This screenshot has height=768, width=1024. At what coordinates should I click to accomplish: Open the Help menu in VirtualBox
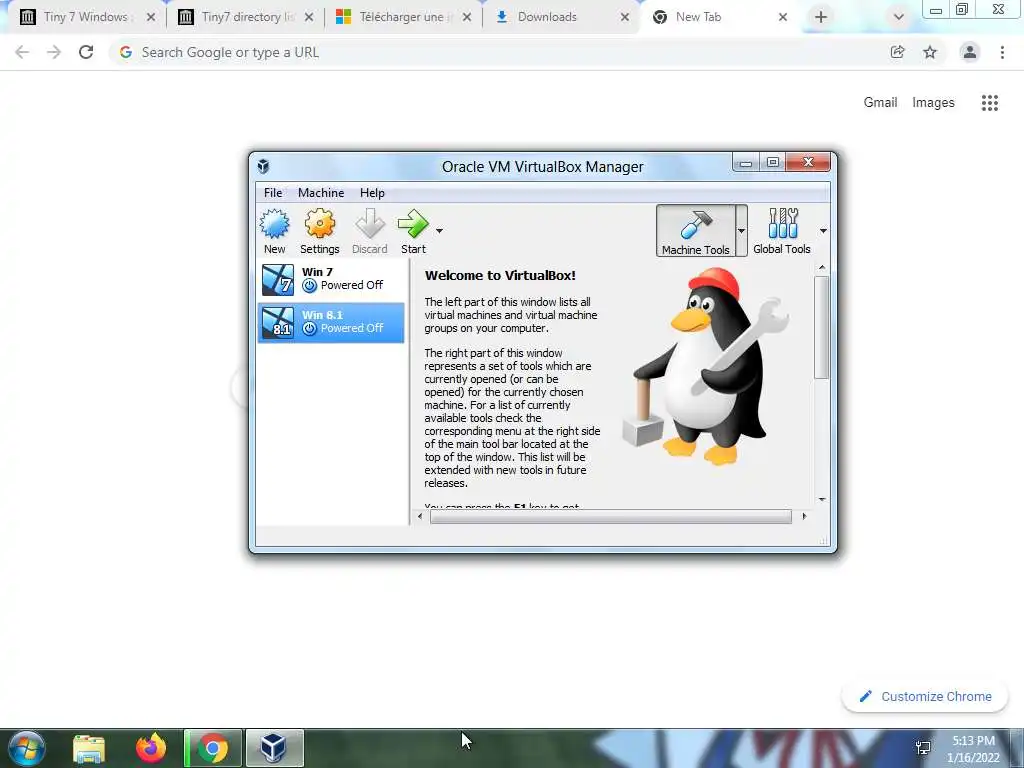tap(372, 193)
